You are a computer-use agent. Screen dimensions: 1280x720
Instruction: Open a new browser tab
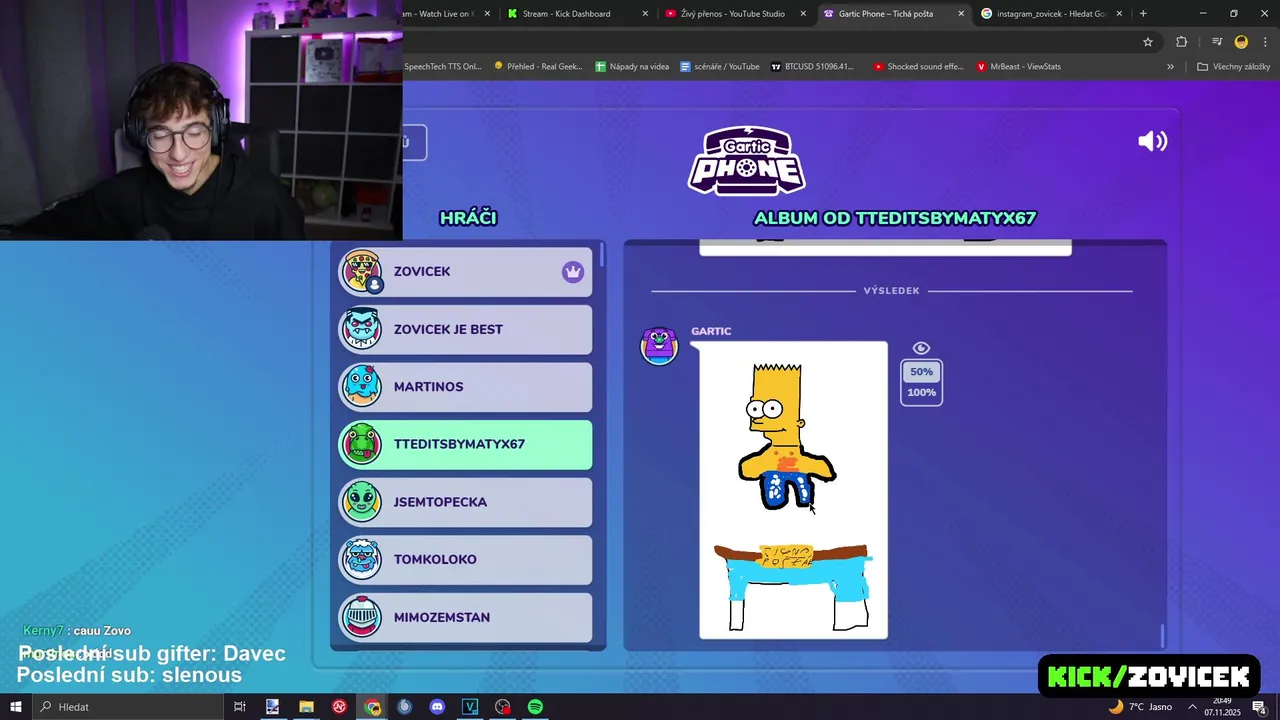point(1143,14)
